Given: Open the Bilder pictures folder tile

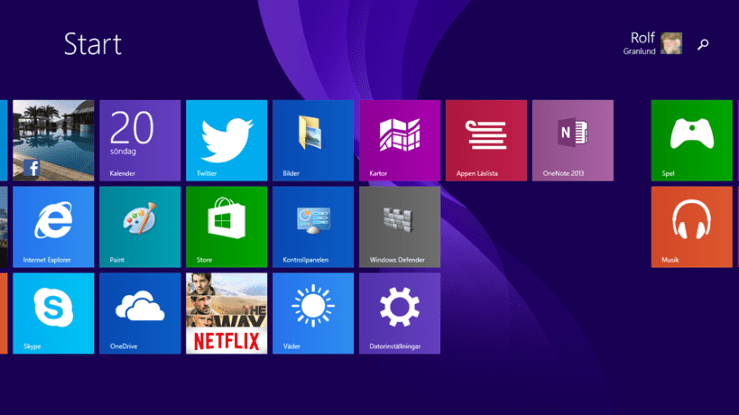Looking at the screenshot, I should 313,140.
